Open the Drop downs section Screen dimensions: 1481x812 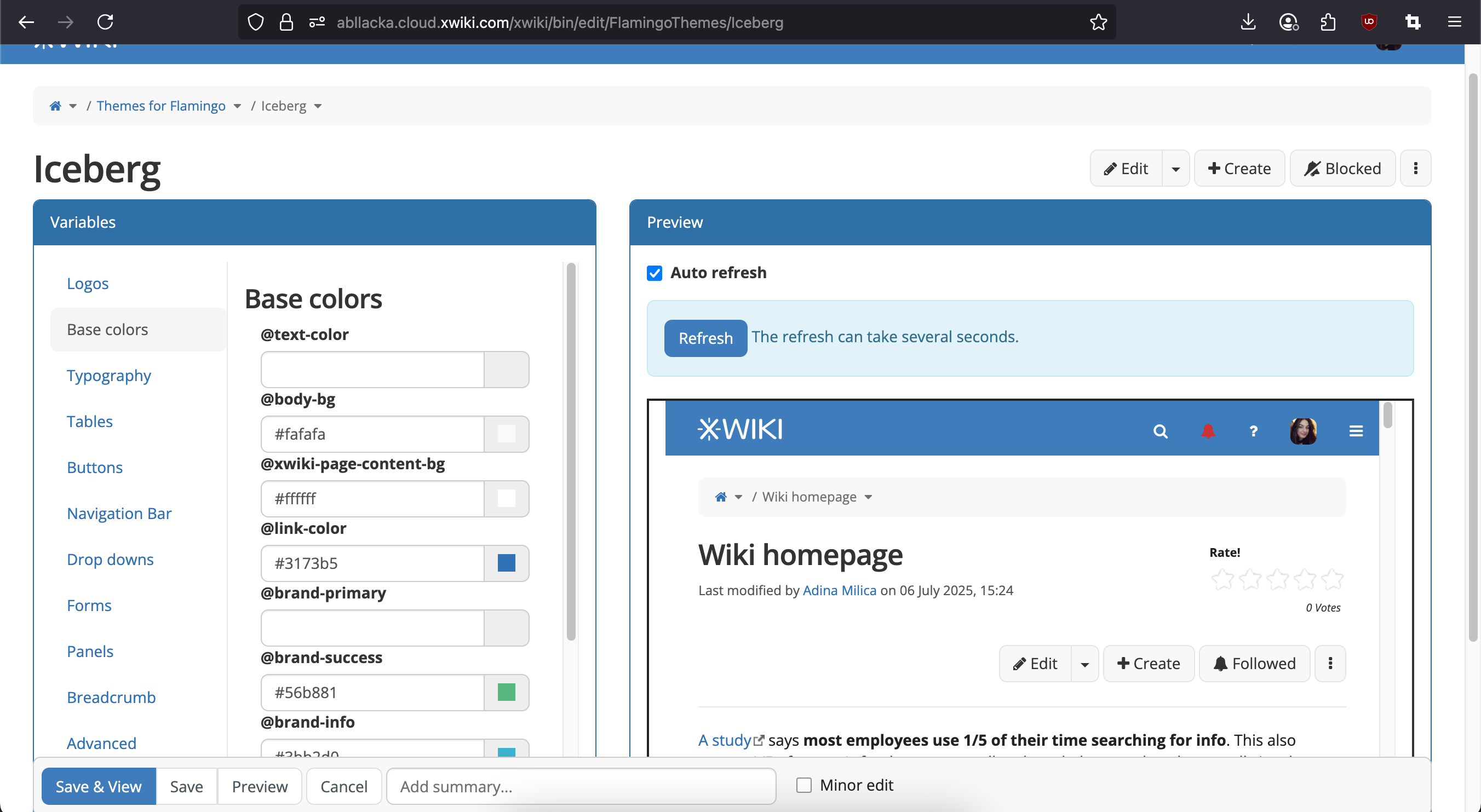pyautogui.click(x=110, y=559)
